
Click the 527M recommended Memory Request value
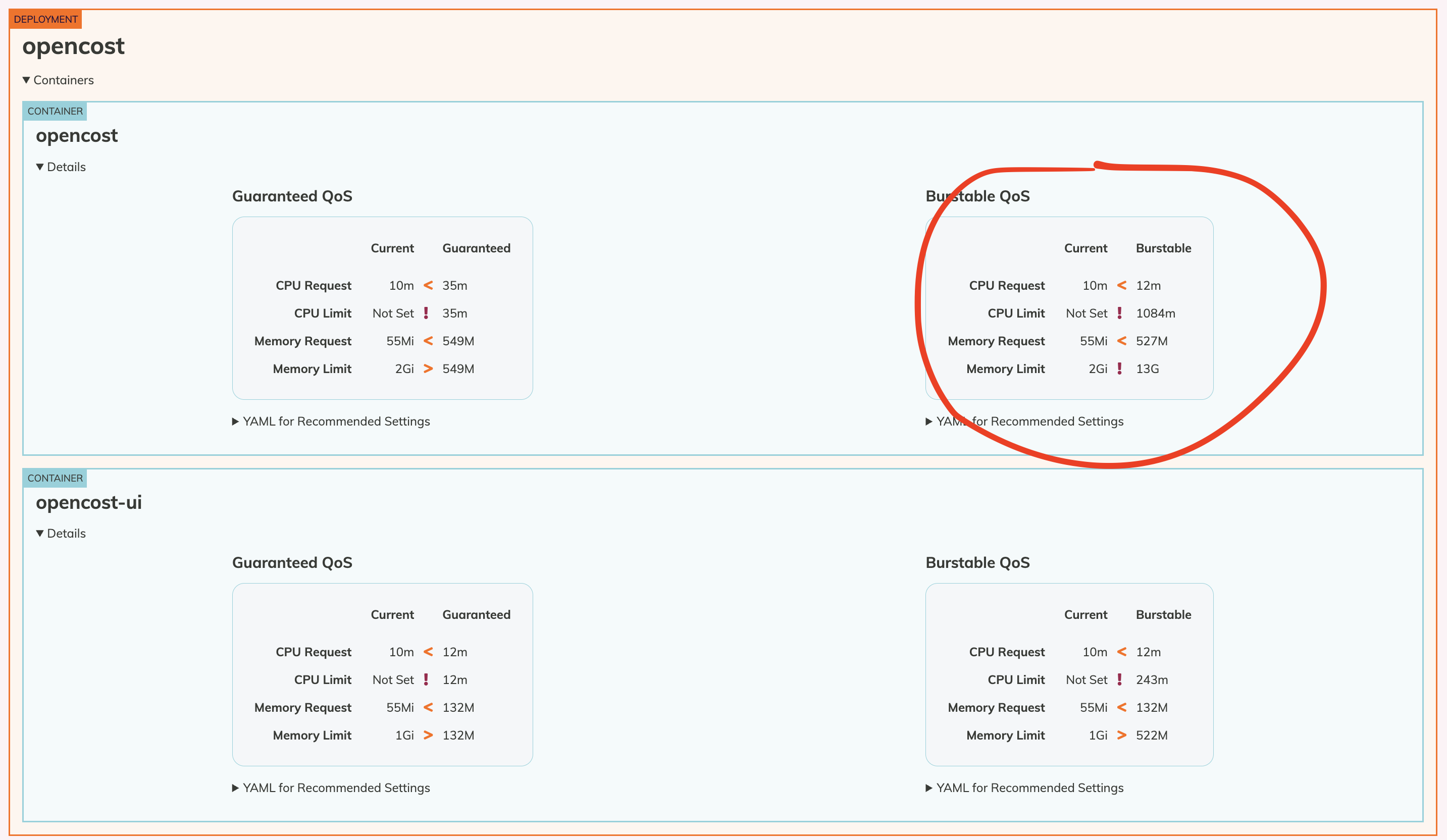[x=1152, y=340]
